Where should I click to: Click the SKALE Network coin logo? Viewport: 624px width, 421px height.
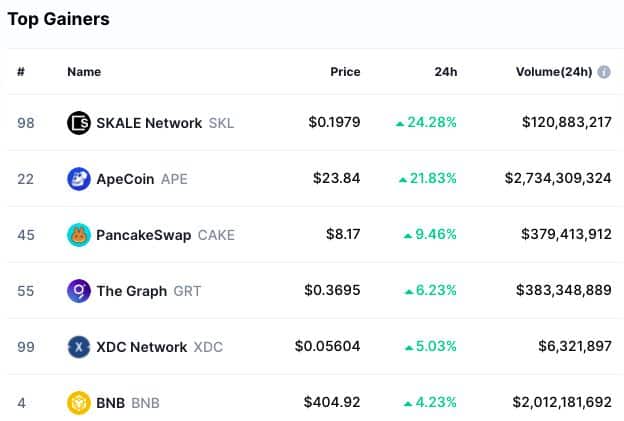point(79,123)
